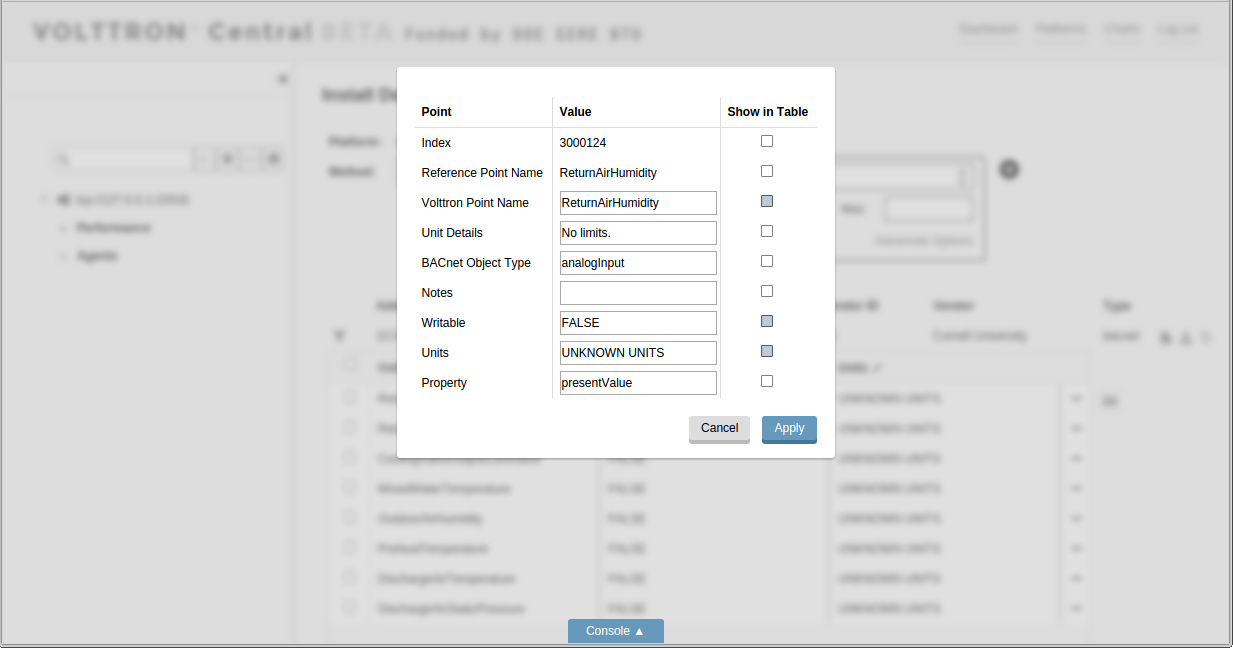Click the Units row label
The image size is (1233, 648).
click(x=435, y=353)
